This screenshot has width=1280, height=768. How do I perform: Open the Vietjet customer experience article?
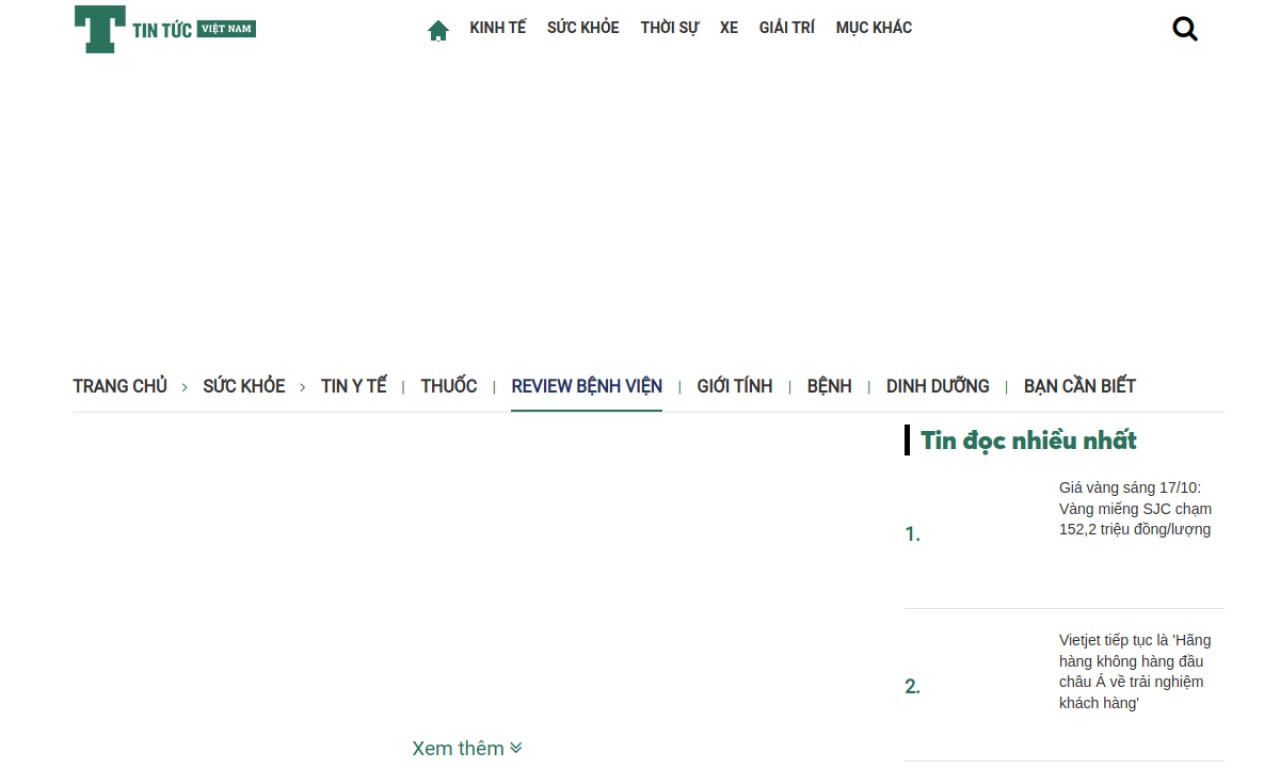(1134, 671)
